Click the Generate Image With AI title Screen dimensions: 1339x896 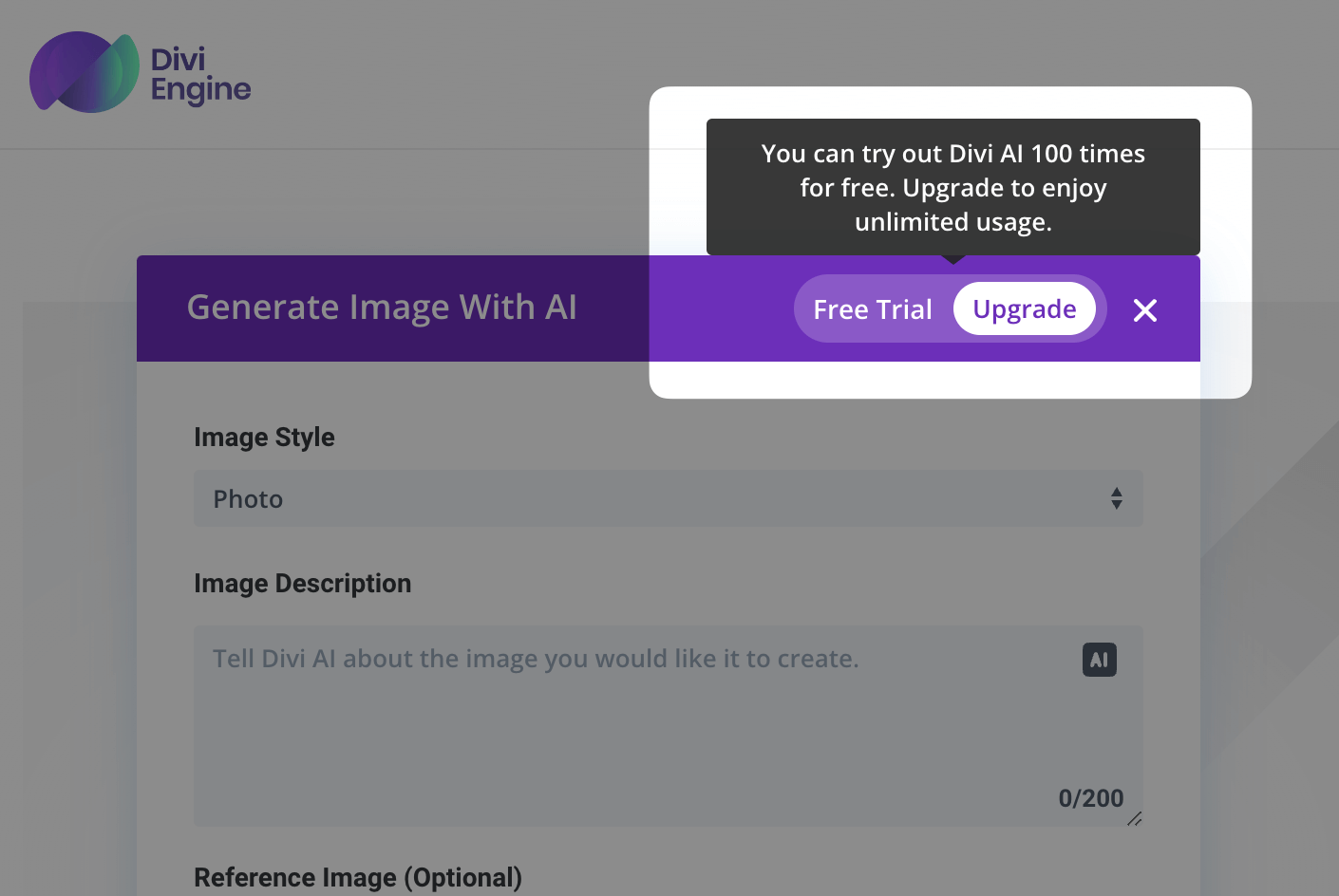pos(382,308)
